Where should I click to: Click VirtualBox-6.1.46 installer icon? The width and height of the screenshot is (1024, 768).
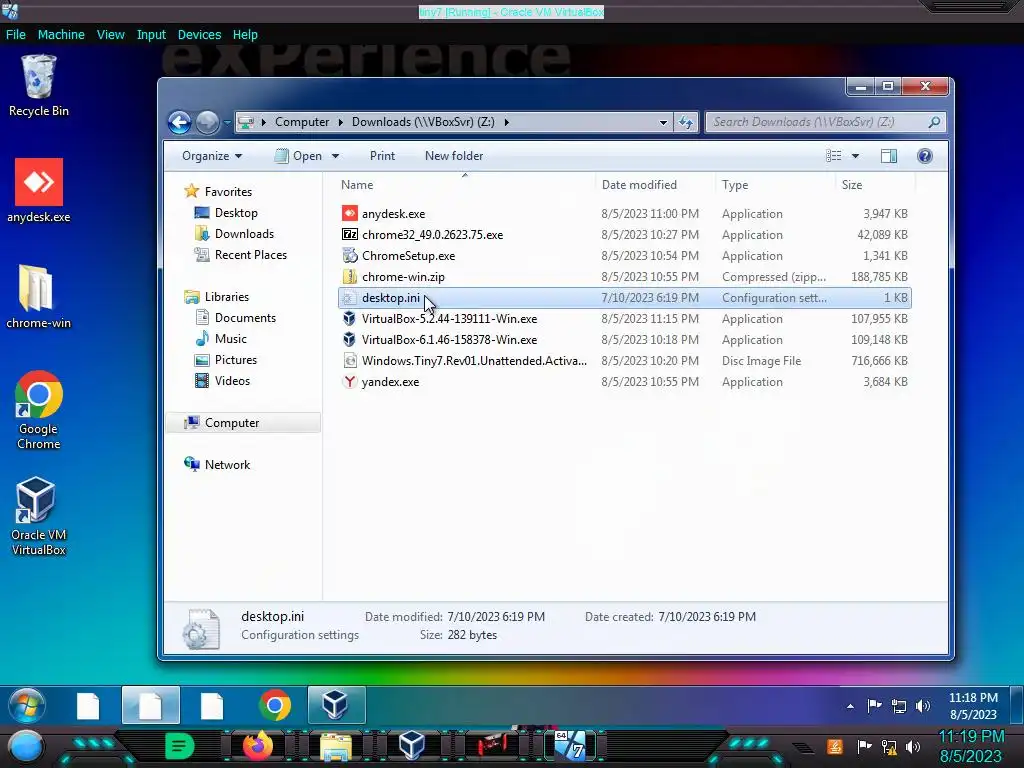350,340
